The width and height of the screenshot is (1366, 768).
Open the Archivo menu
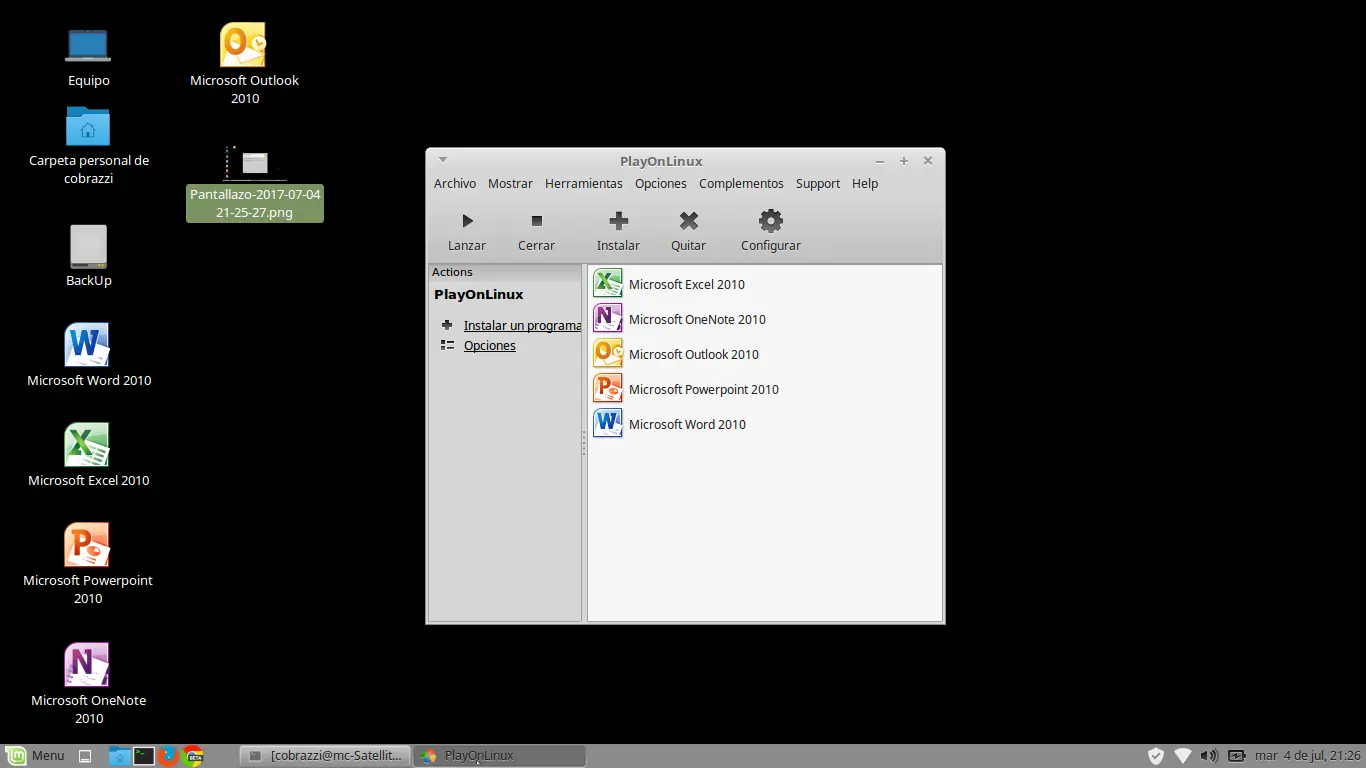tap(455, 183)
